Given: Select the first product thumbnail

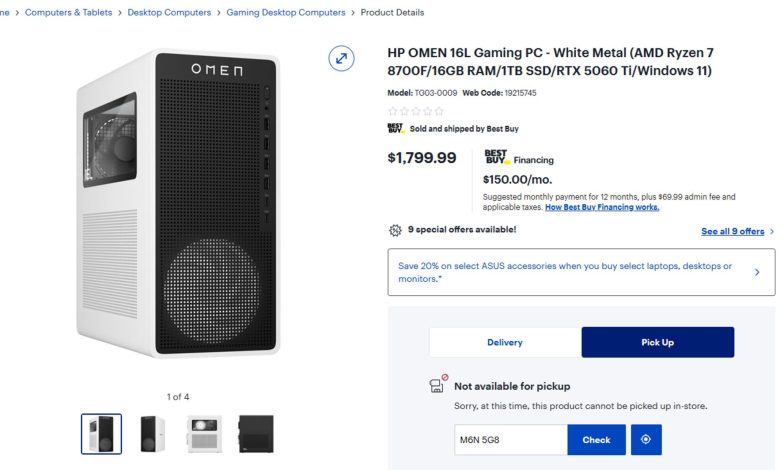Looking at the screenshot, I should (x=101, y=434).
